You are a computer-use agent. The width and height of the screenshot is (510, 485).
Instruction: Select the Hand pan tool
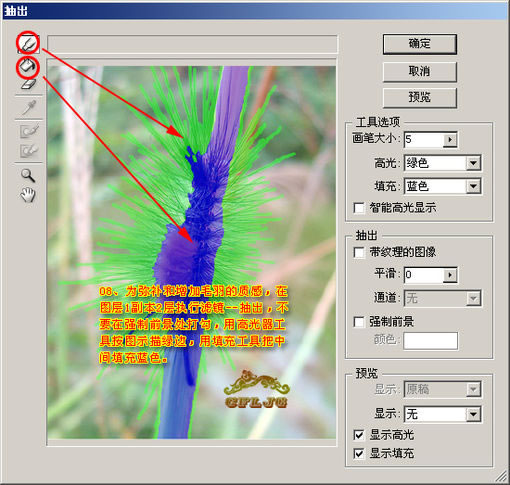28,195
